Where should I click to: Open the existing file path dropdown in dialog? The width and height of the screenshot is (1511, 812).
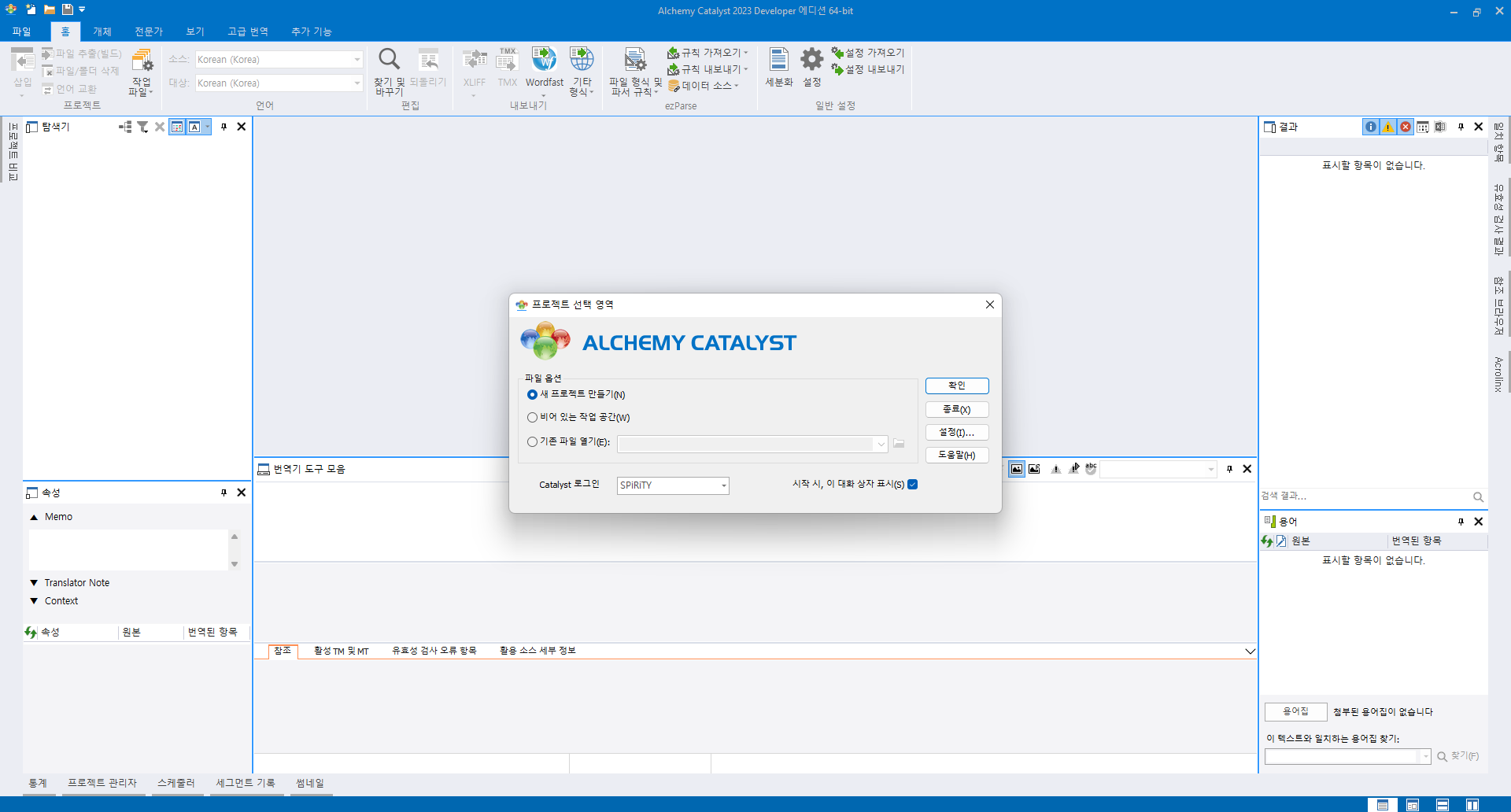(x=881, y=444)
